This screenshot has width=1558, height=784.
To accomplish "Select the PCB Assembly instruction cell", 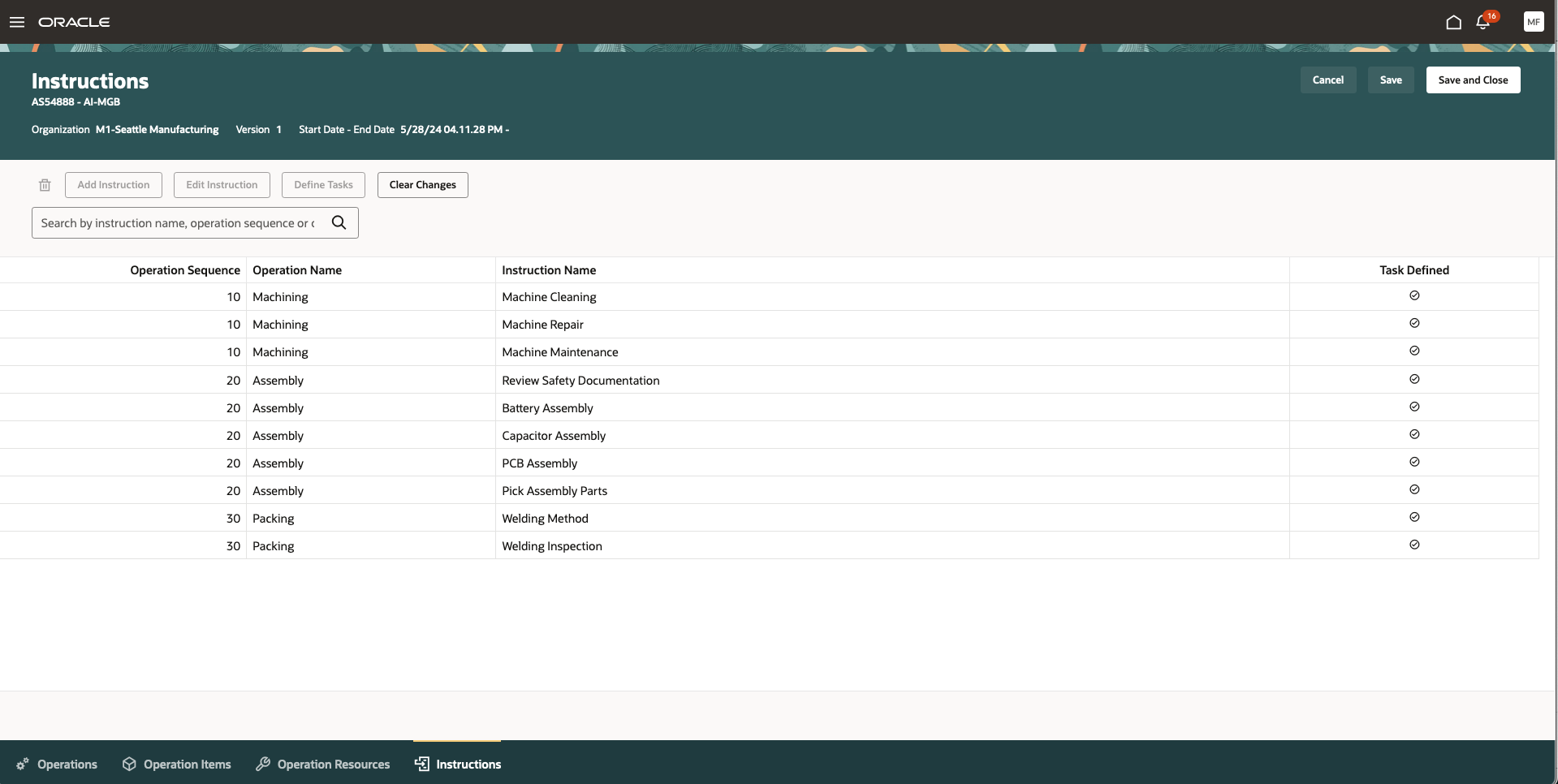I will pyautogui.click(x=892, y=463).
